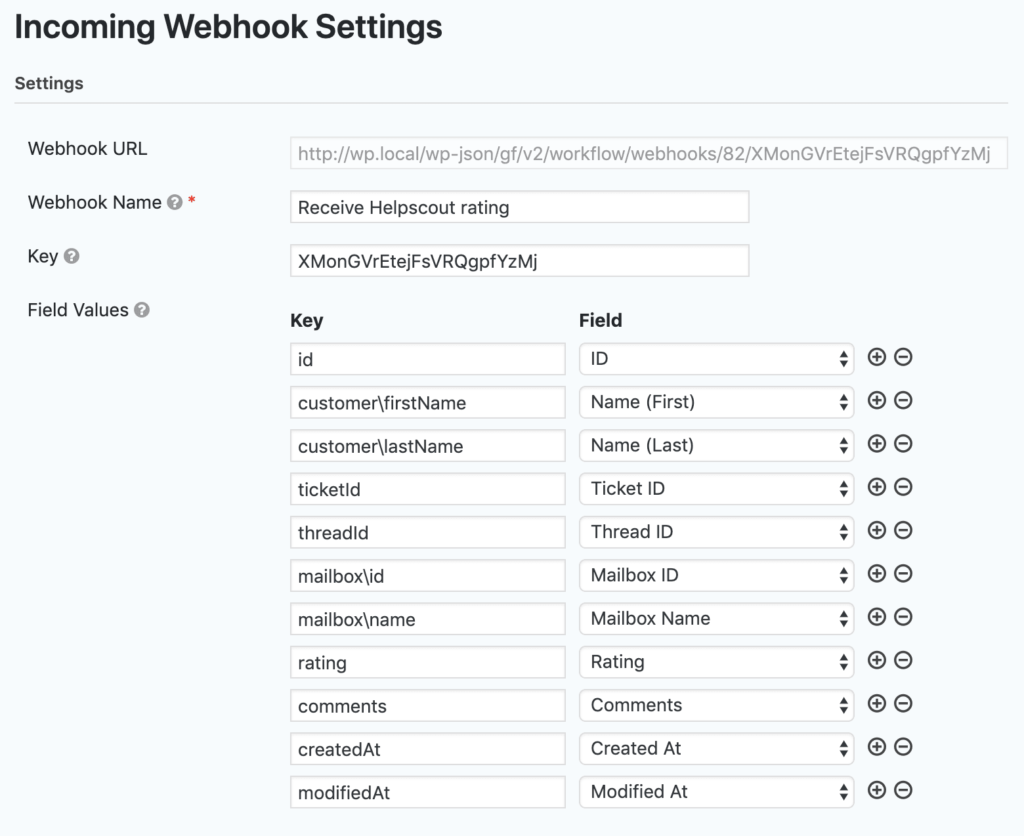Add a row after ticketId mapping

[876, 487]
